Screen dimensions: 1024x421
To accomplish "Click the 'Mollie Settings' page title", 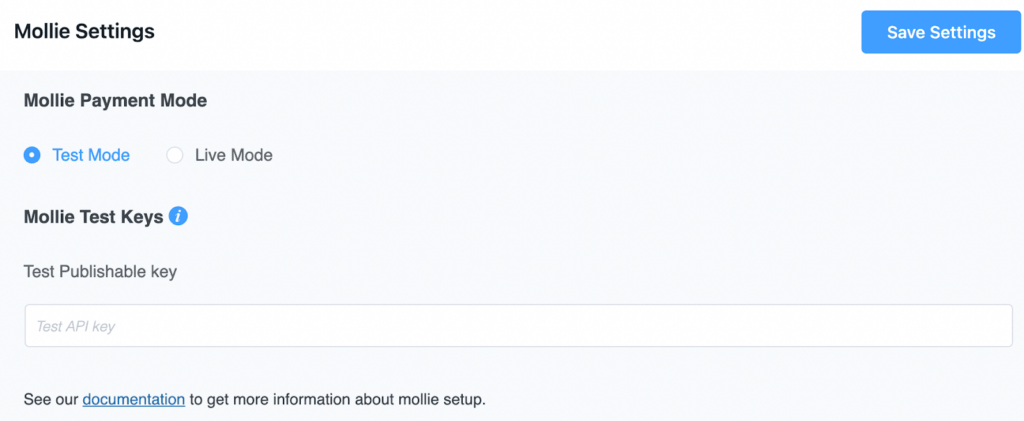I will pos(84,31).
